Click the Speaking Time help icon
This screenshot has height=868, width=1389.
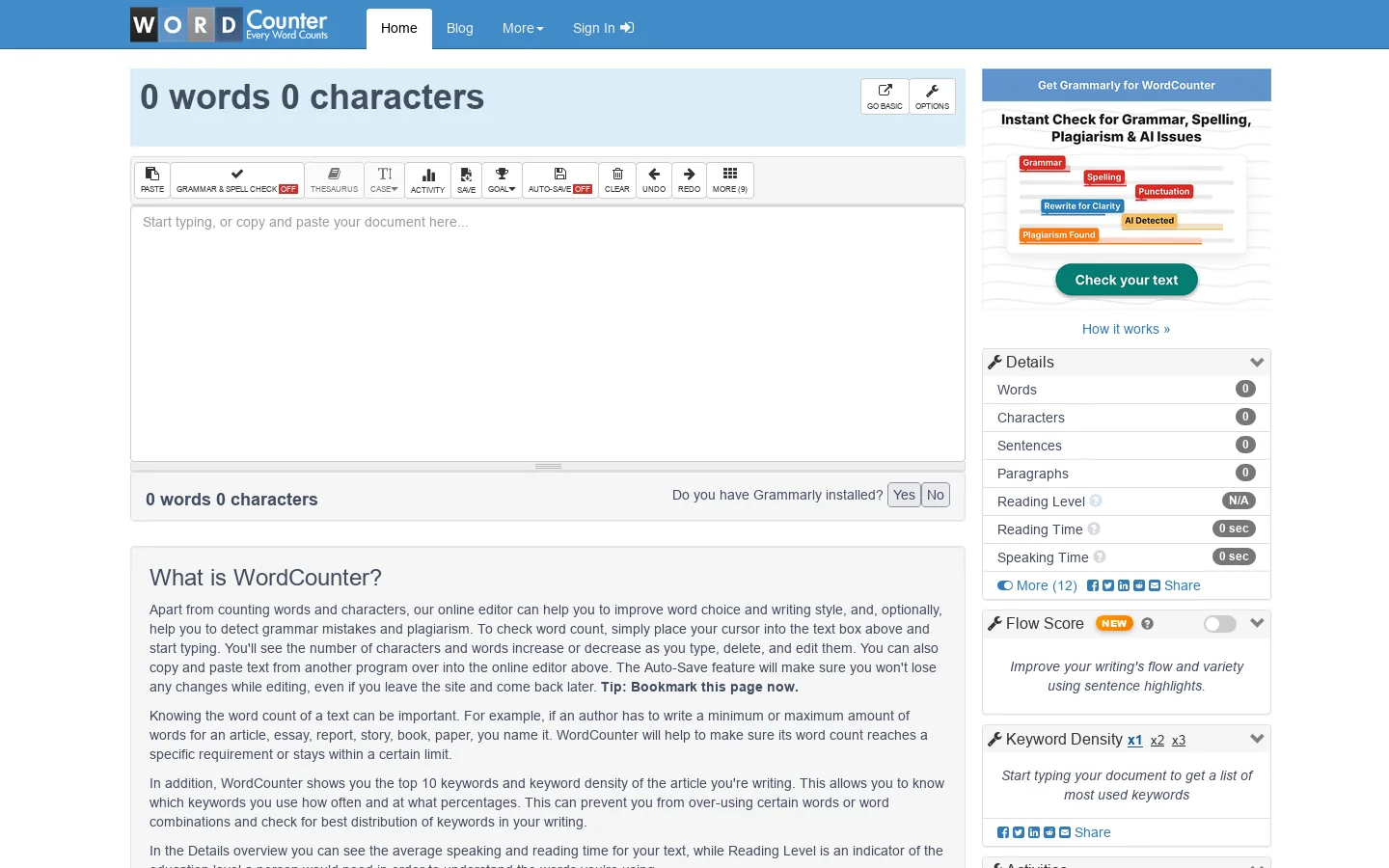(1100, 556)
